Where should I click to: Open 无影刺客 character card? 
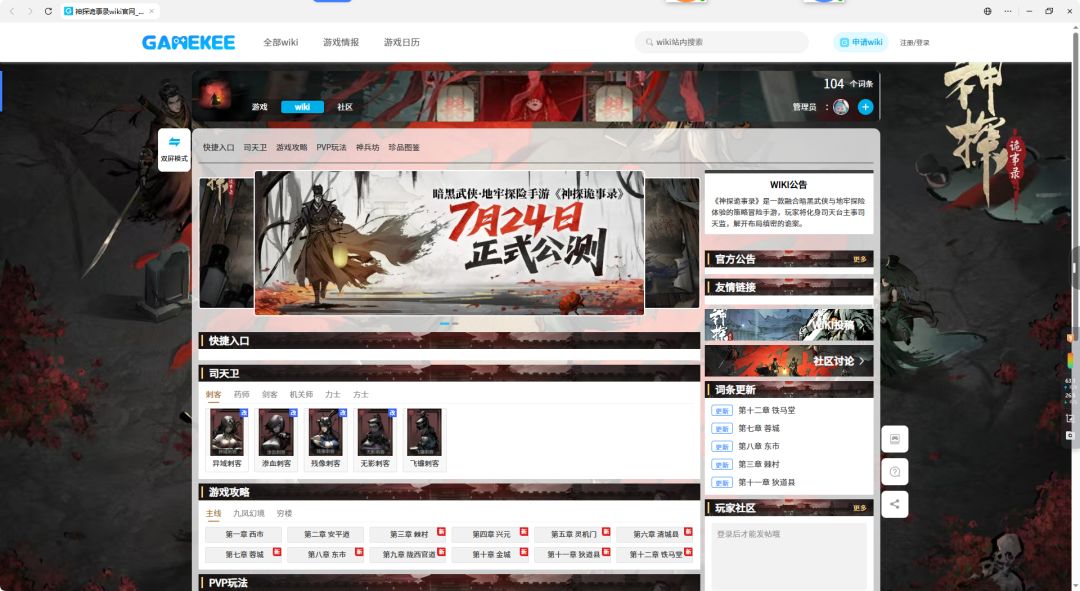coord(375,439)
